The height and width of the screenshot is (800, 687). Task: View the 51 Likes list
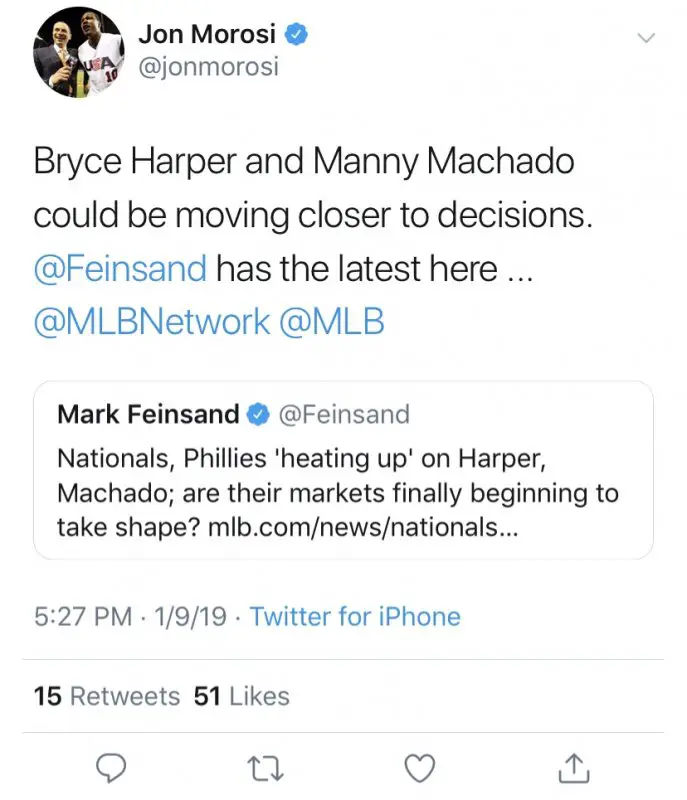coord(242,696)
